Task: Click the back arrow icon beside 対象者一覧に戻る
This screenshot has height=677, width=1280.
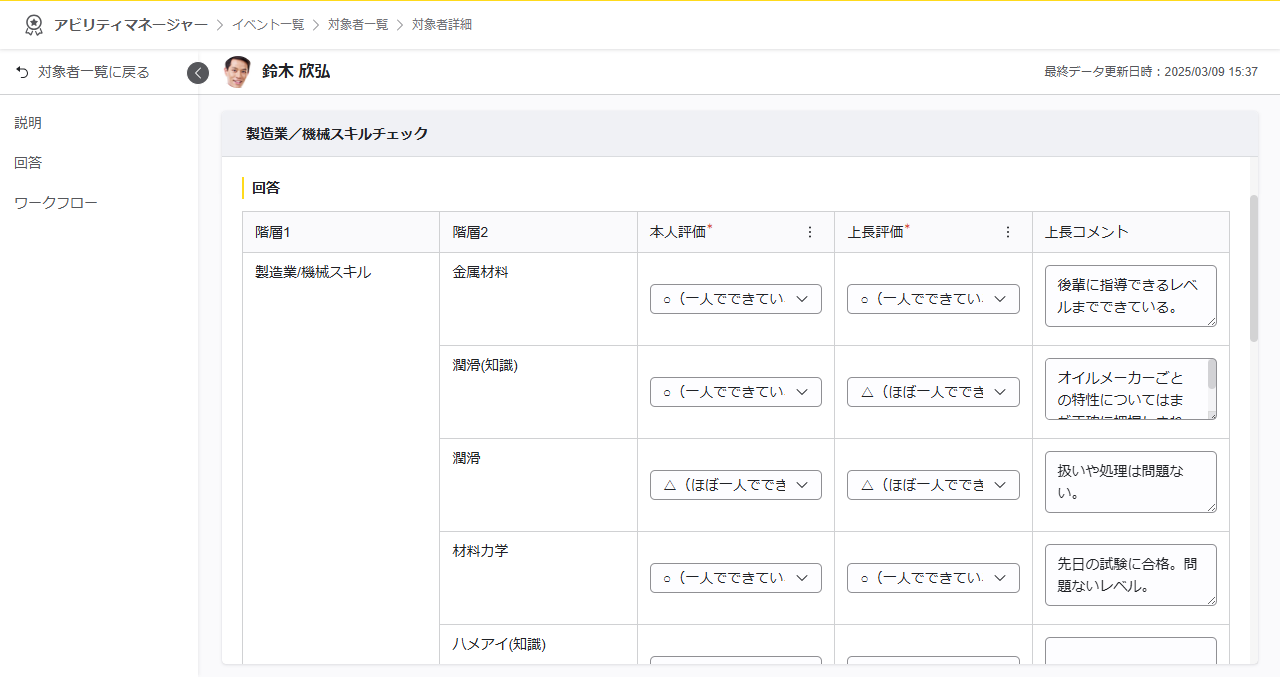Action: [x=22, y=72]
